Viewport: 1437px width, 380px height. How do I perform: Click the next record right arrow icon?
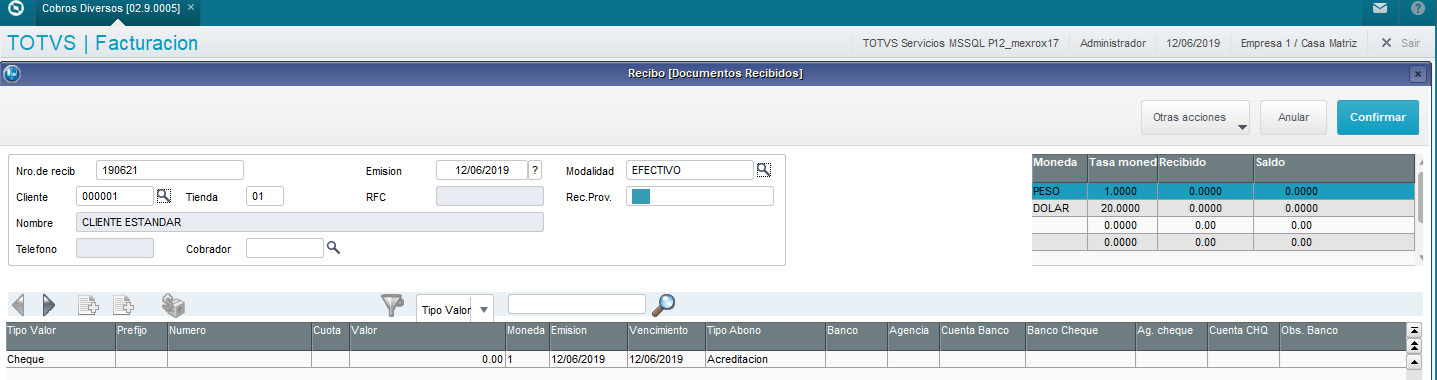click(x=48, y=305)
